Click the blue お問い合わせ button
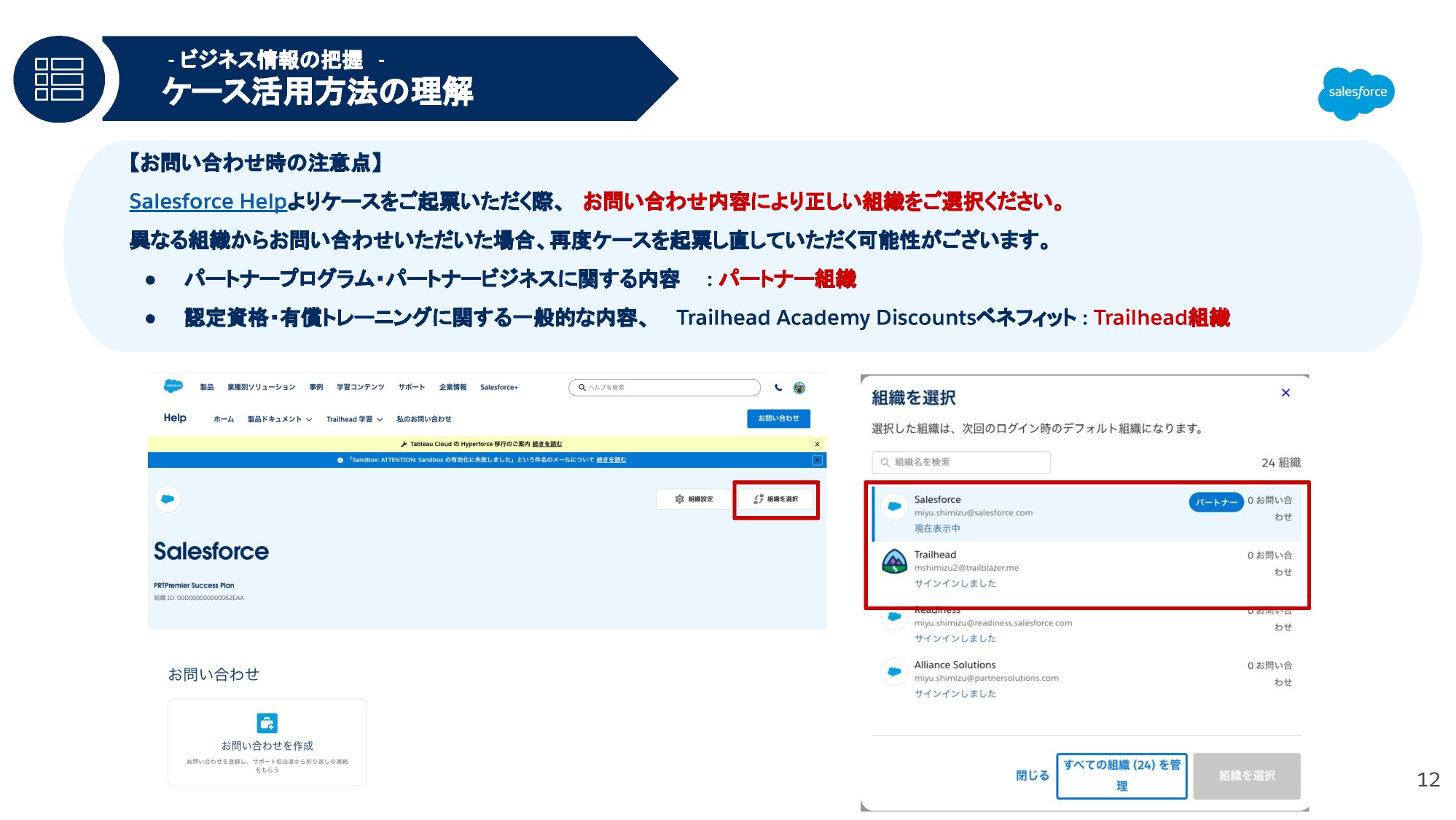Screen dimensions: 1456x820 point(778,418)
